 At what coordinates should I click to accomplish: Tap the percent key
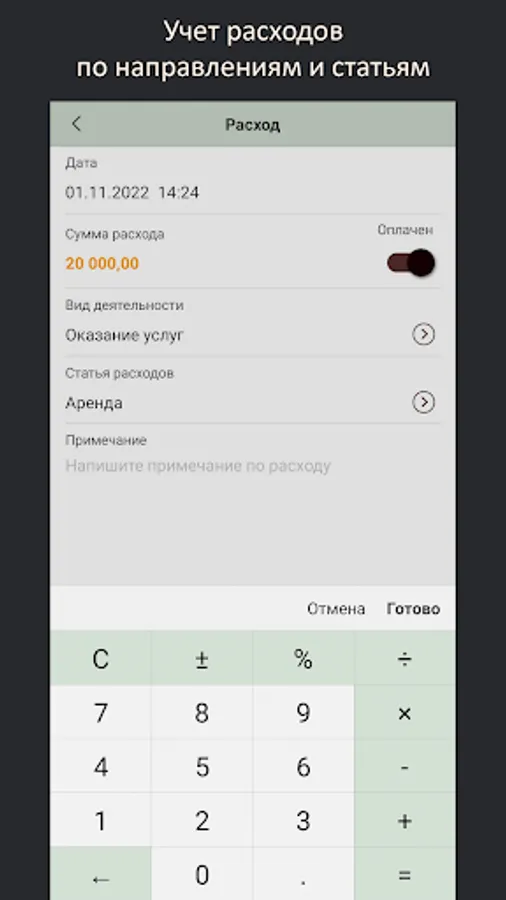pyautogui.click(x=303, y=660)
